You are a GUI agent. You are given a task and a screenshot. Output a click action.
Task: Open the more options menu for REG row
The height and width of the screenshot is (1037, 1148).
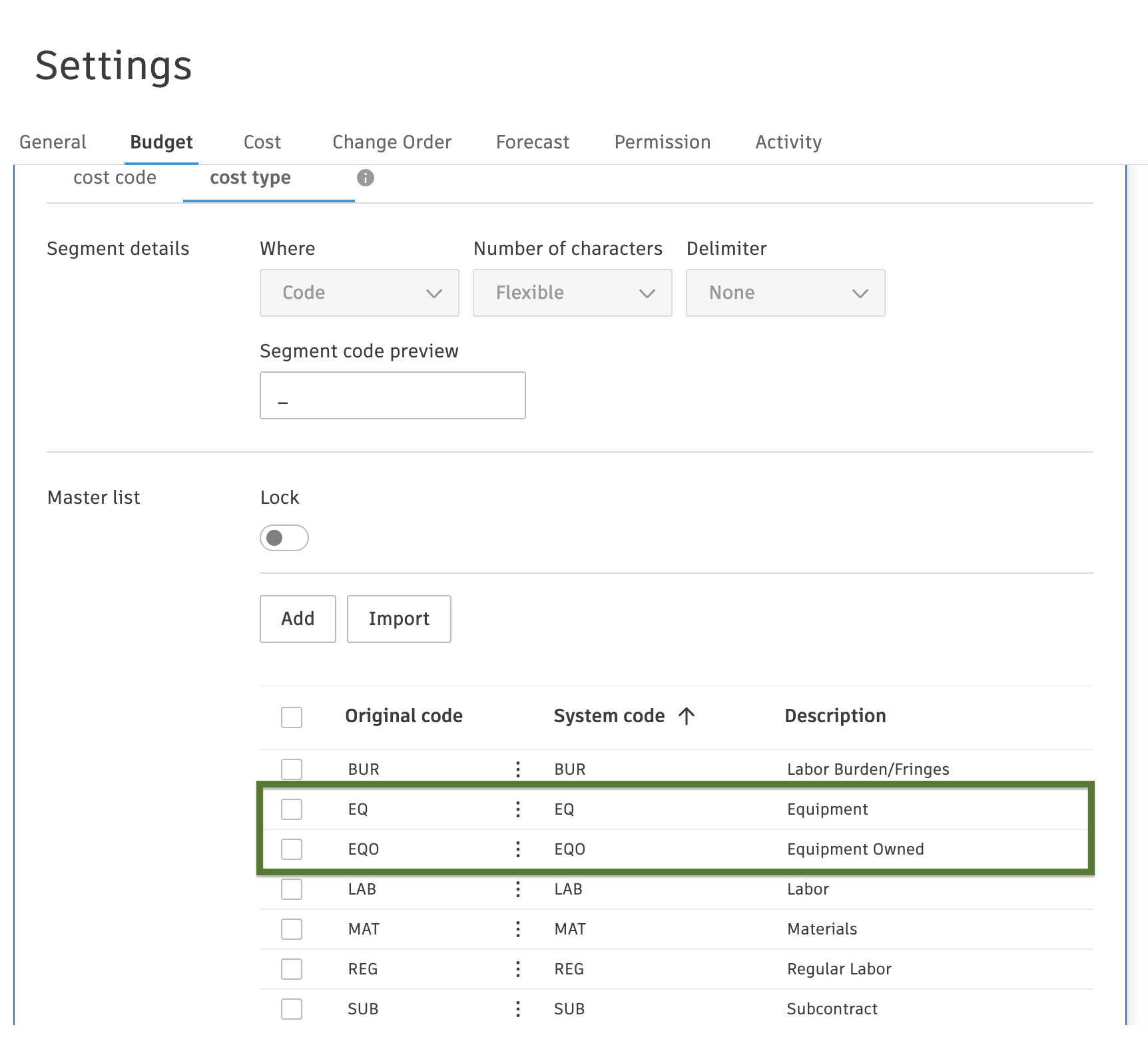coord(518,969)
